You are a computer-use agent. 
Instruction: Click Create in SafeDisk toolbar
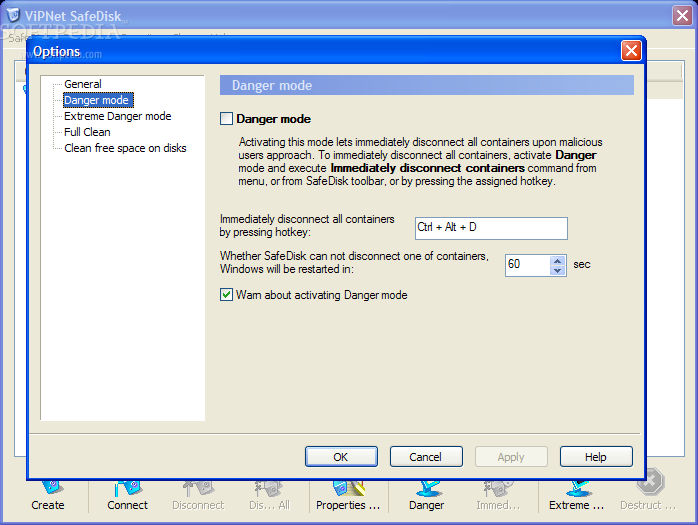pyautogui.click(x=48, y=495)
